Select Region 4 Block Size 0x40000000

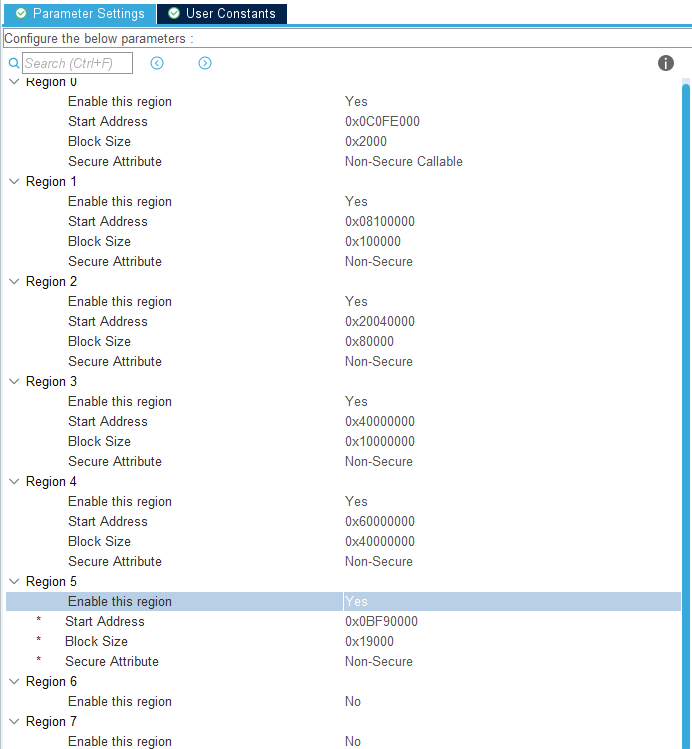point(380,541)
